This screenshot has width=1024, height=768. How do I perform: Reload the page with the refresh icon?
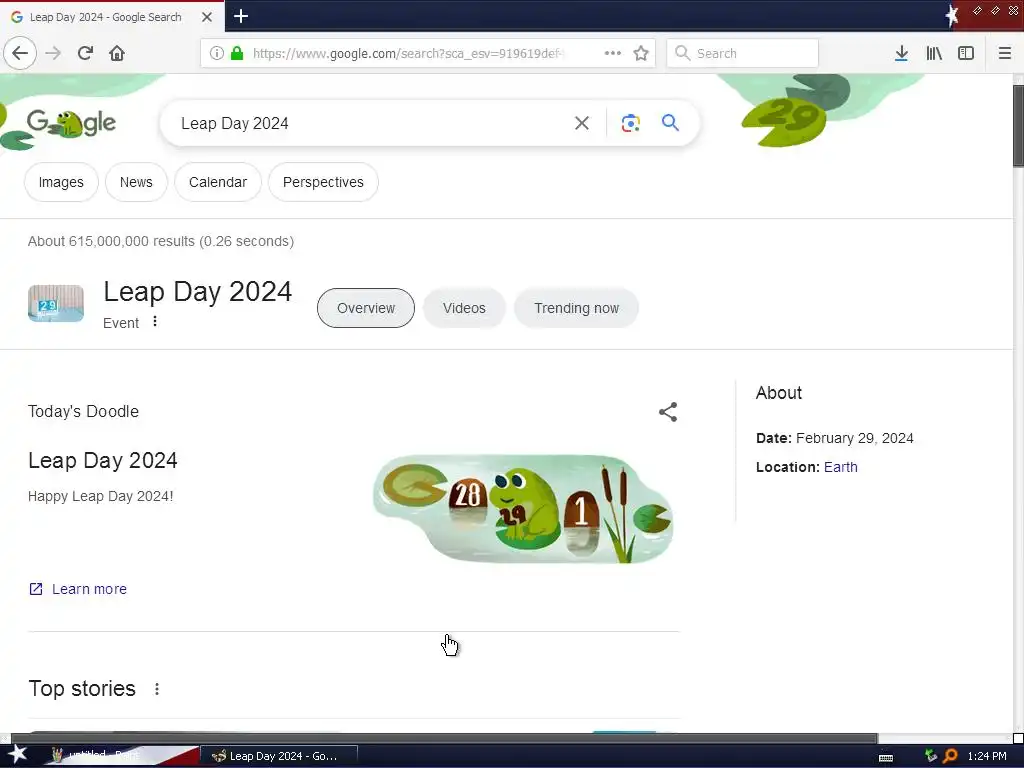click(x=85, y=53)
